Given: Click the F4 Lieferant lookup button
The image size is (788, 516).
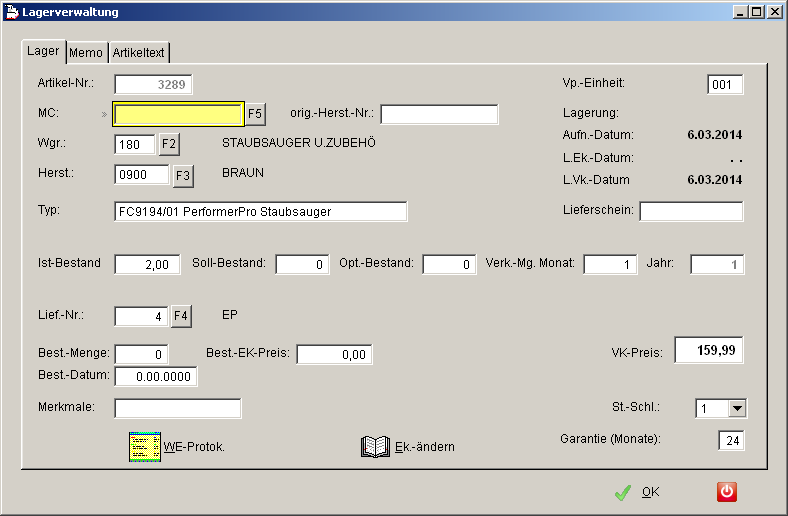Looking at the screenshot, I should click(x=181, y=316).
